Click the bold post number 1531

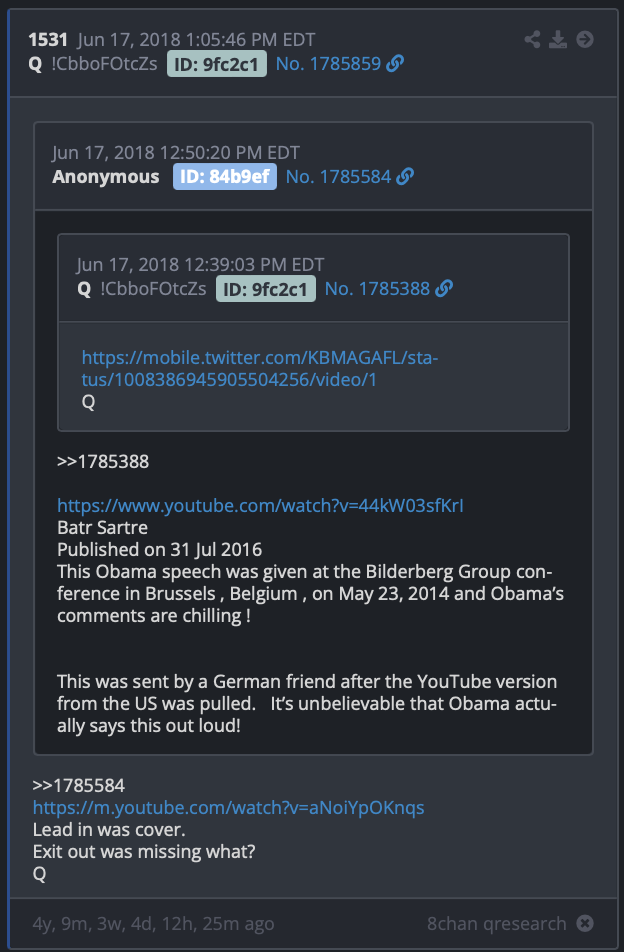48,40
